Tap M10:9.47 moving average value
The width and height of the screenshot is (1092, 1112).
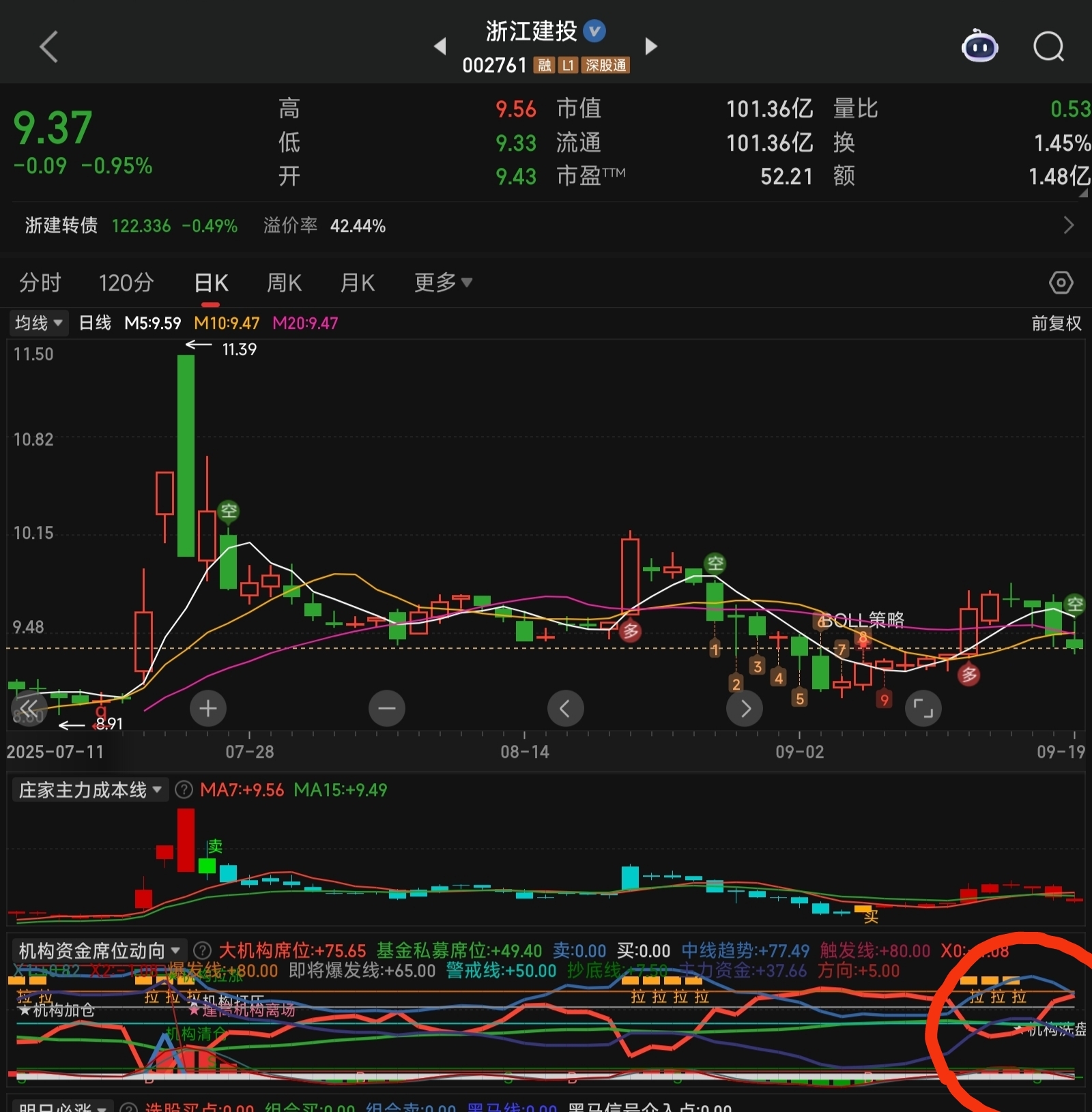227,323
